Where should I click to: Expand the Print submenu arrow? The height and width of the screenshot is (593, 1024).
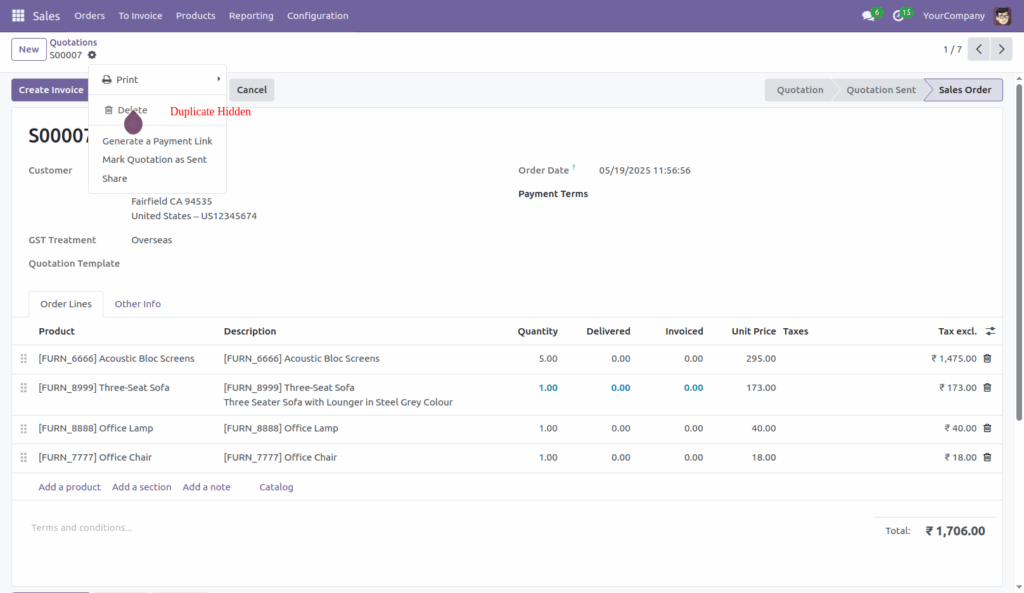[218, 79]
